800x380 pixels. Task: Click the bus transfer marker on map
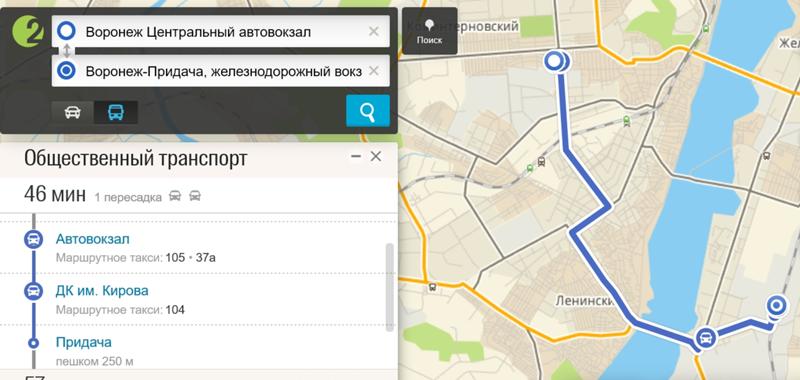(706, 338)
